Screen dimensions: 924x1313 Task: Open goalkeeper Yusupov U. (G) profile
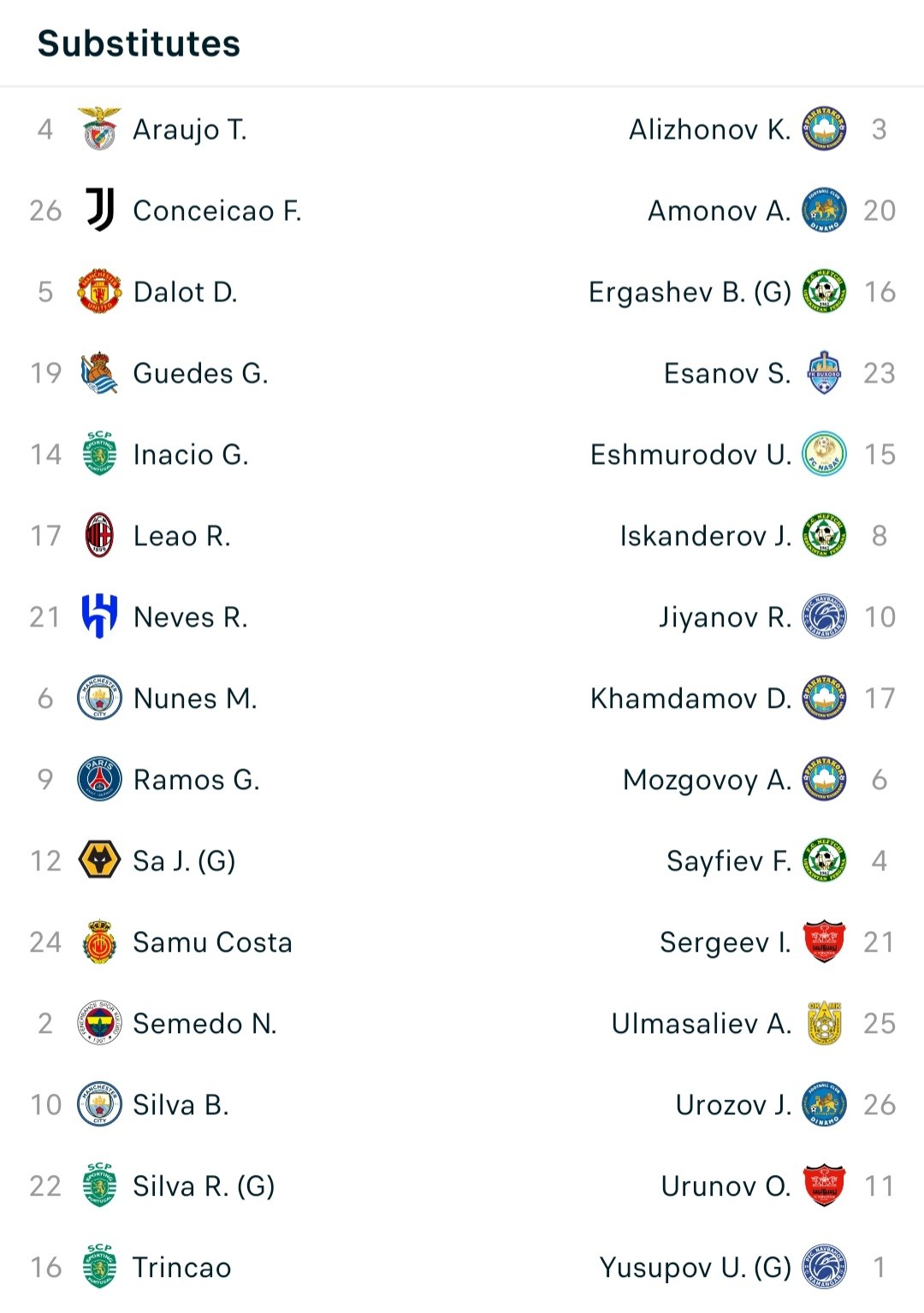click(x=696, y=1268)
